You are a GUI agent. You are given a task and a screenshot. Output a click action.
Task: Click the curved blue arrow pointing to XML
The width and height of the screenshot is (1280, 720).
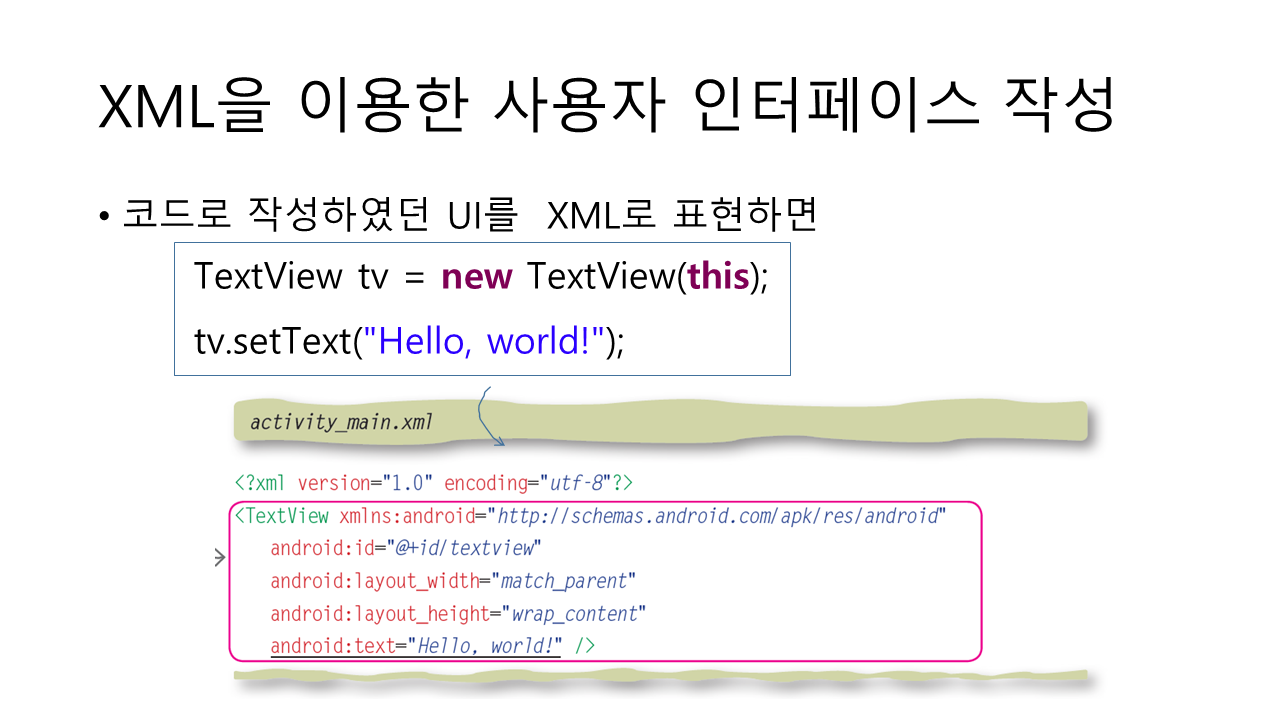click(488, 418)
